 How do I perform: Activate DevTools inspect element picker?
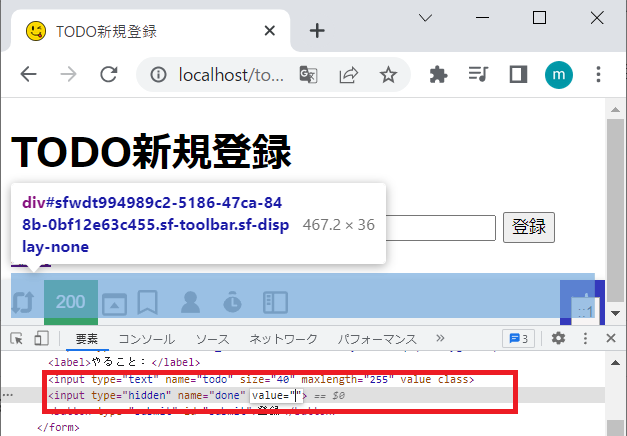point(17,338)
